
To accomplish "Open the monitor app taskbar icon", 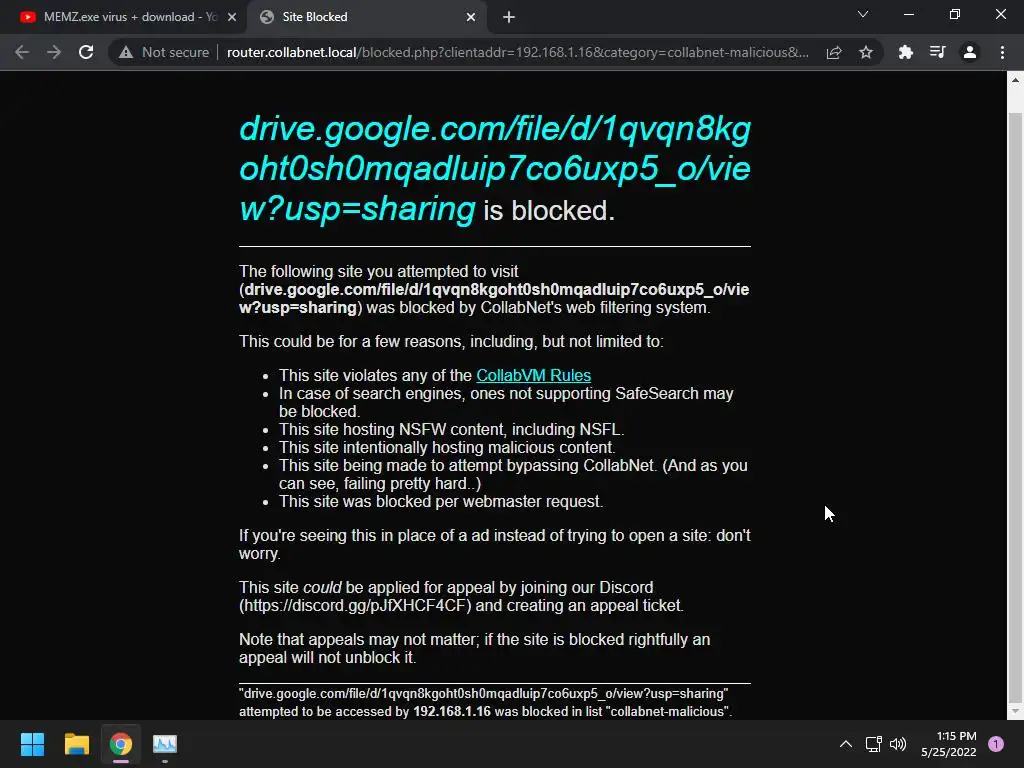I will click(165, 744).
